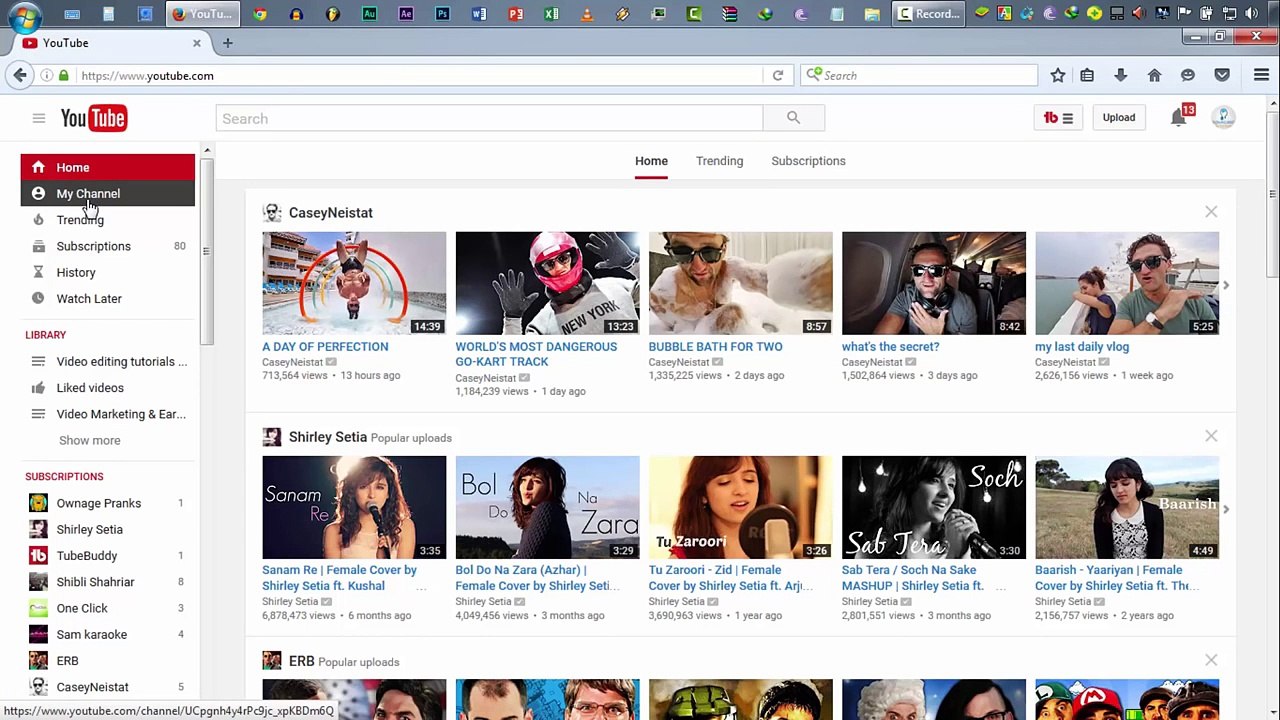Open History in the sidebar

tap(108, 272)
